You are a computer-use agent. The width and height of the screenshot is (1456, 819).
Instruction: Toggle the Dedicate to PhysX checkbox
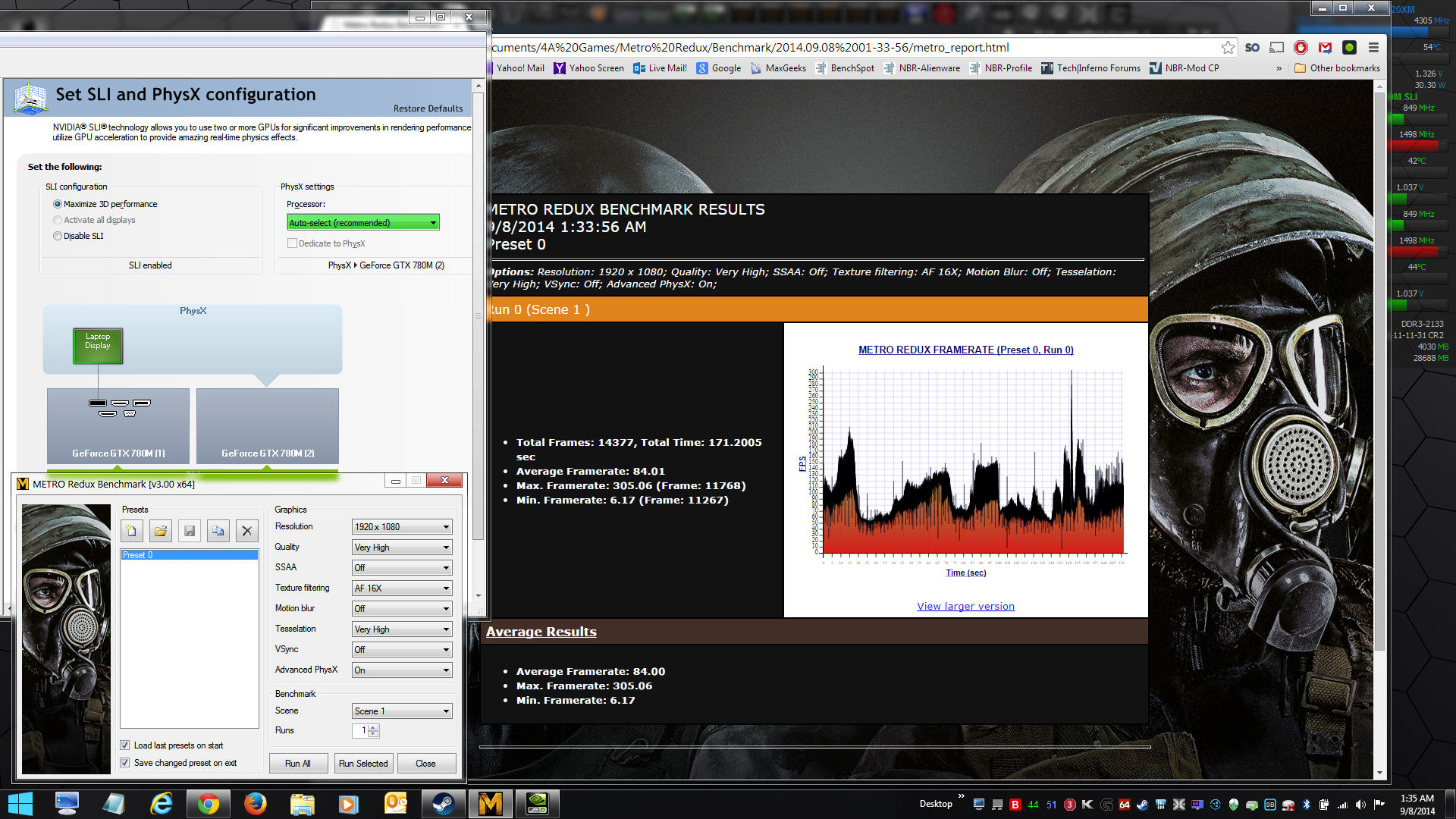point(292,243)
